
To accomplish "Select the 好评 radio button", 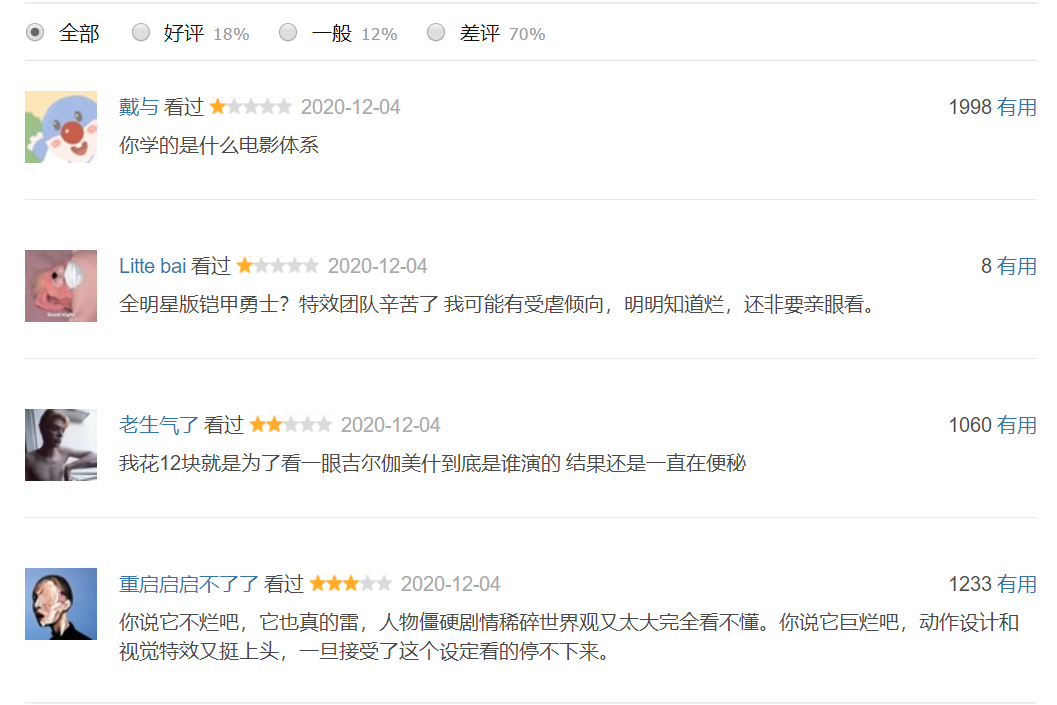I will point(141,32).
